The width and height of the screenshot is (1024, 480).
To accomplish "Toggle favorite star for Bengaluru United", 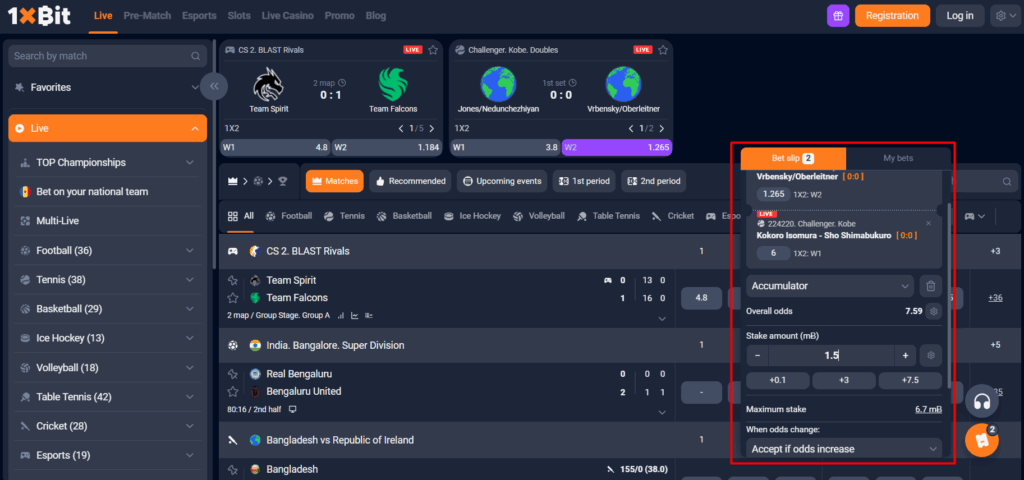I will click(232, 392).
